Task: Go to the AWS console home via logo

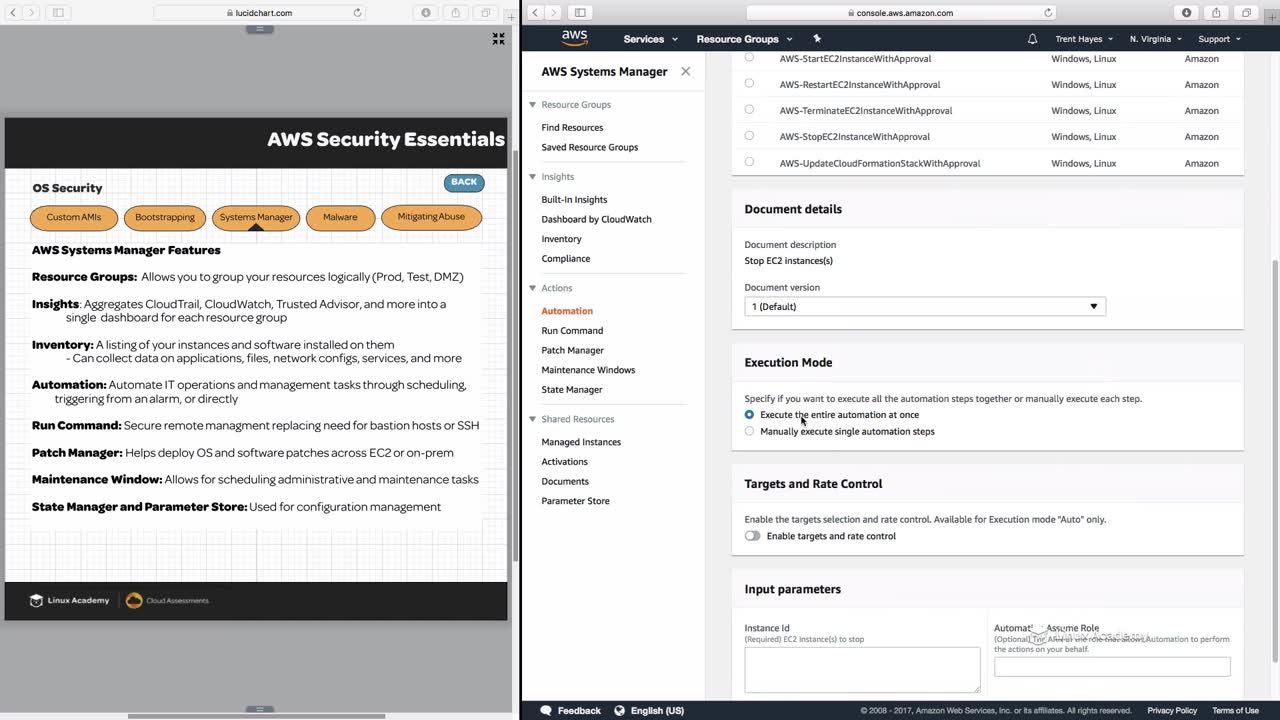Action: [x=574, y=38]
